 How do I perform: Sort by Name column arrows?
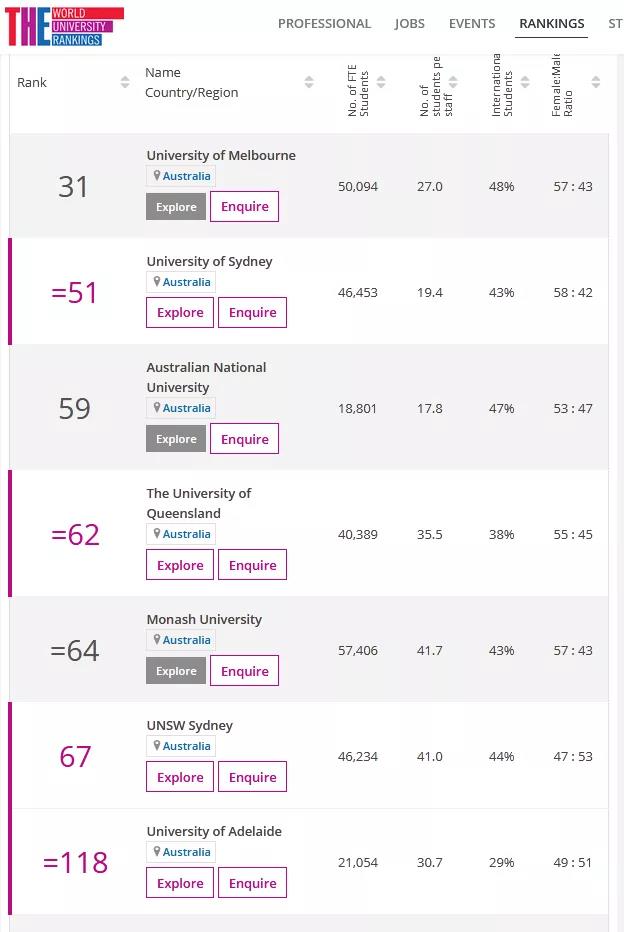coord(309,82)
